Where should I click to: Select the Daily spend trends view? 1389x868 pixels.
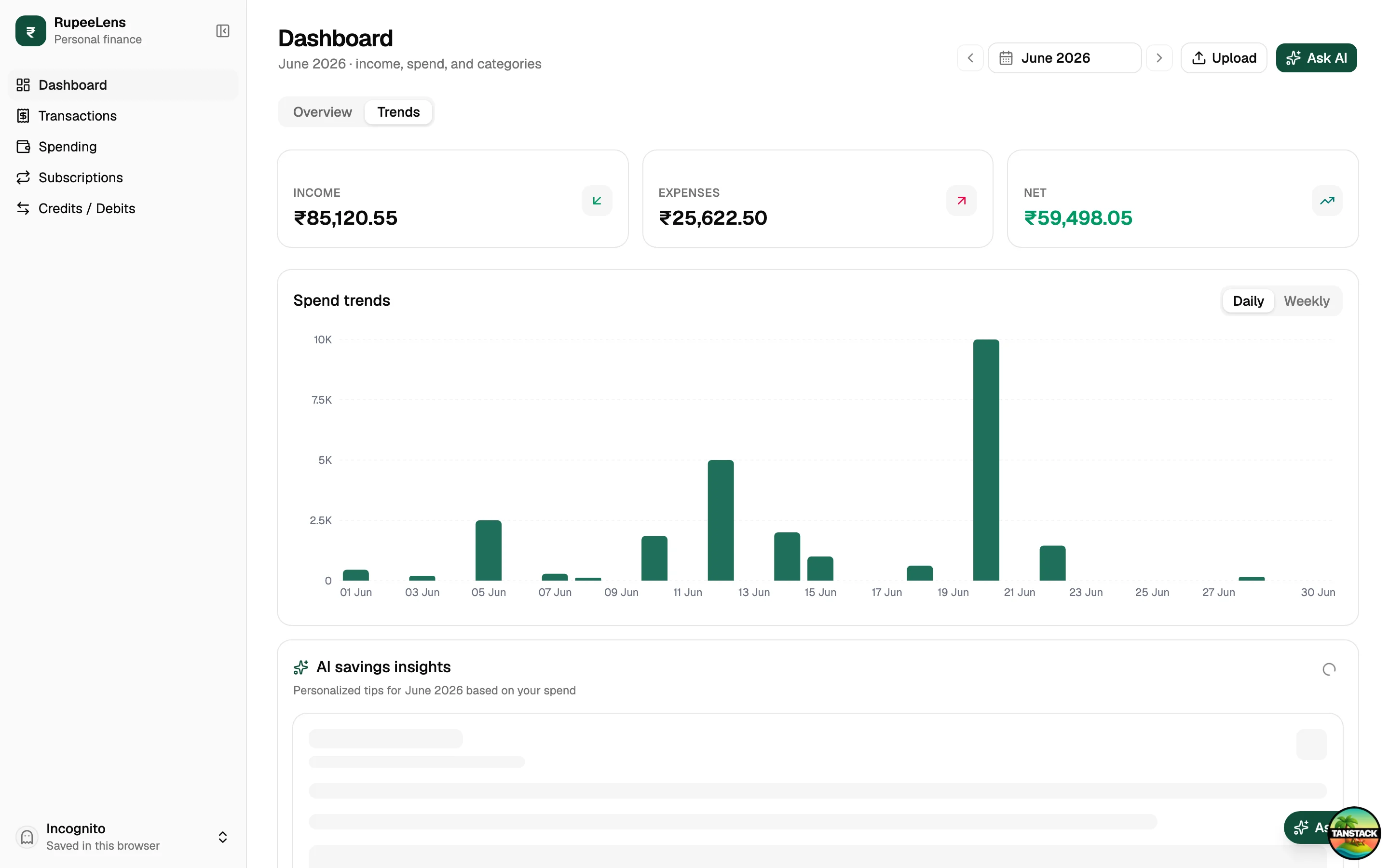click(1248, 301)
